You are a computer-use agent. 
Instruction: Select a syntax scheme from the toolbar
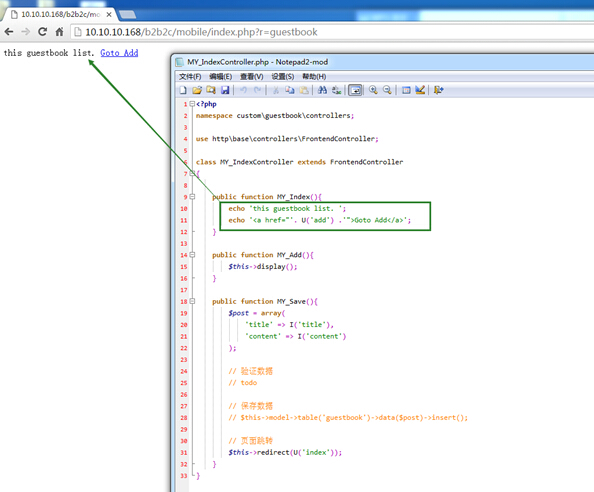[406, 90]
